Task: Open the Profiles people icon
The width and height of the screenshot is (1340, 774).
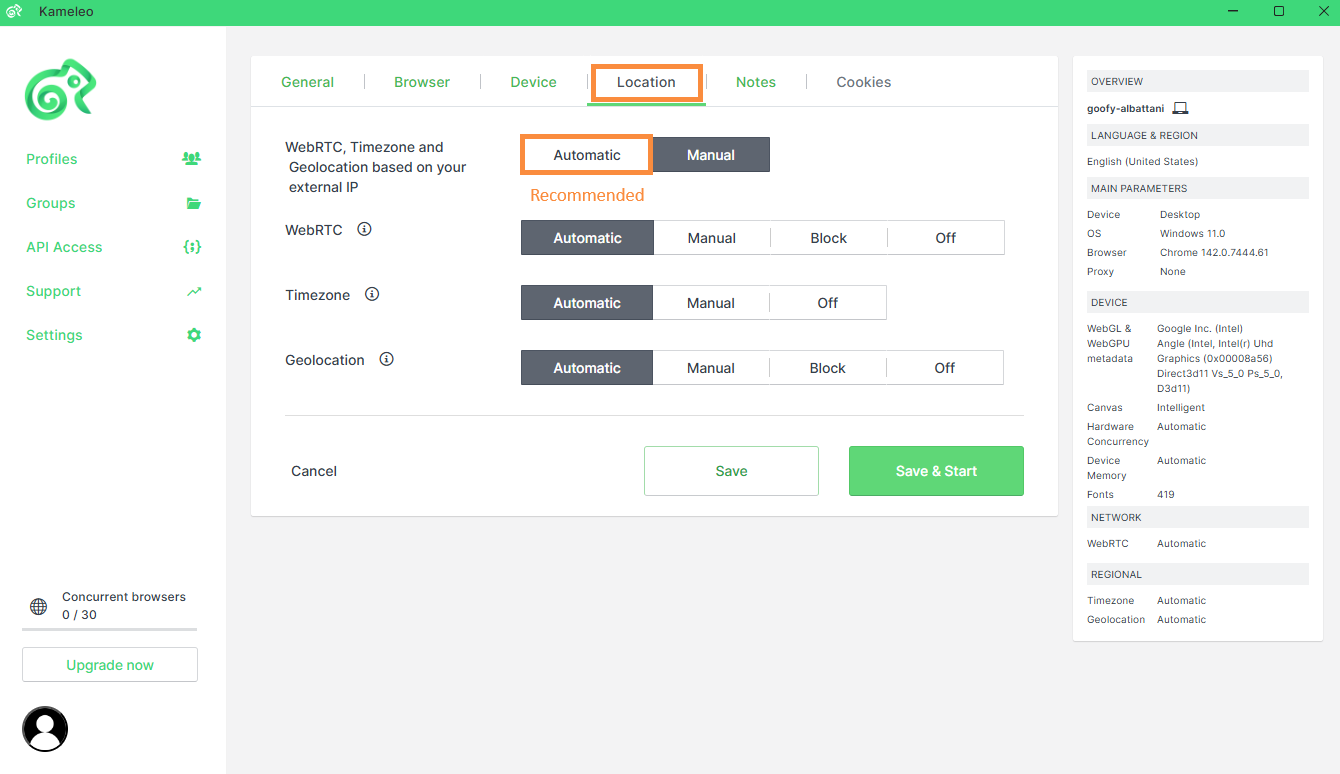Action: coord(191,158)
